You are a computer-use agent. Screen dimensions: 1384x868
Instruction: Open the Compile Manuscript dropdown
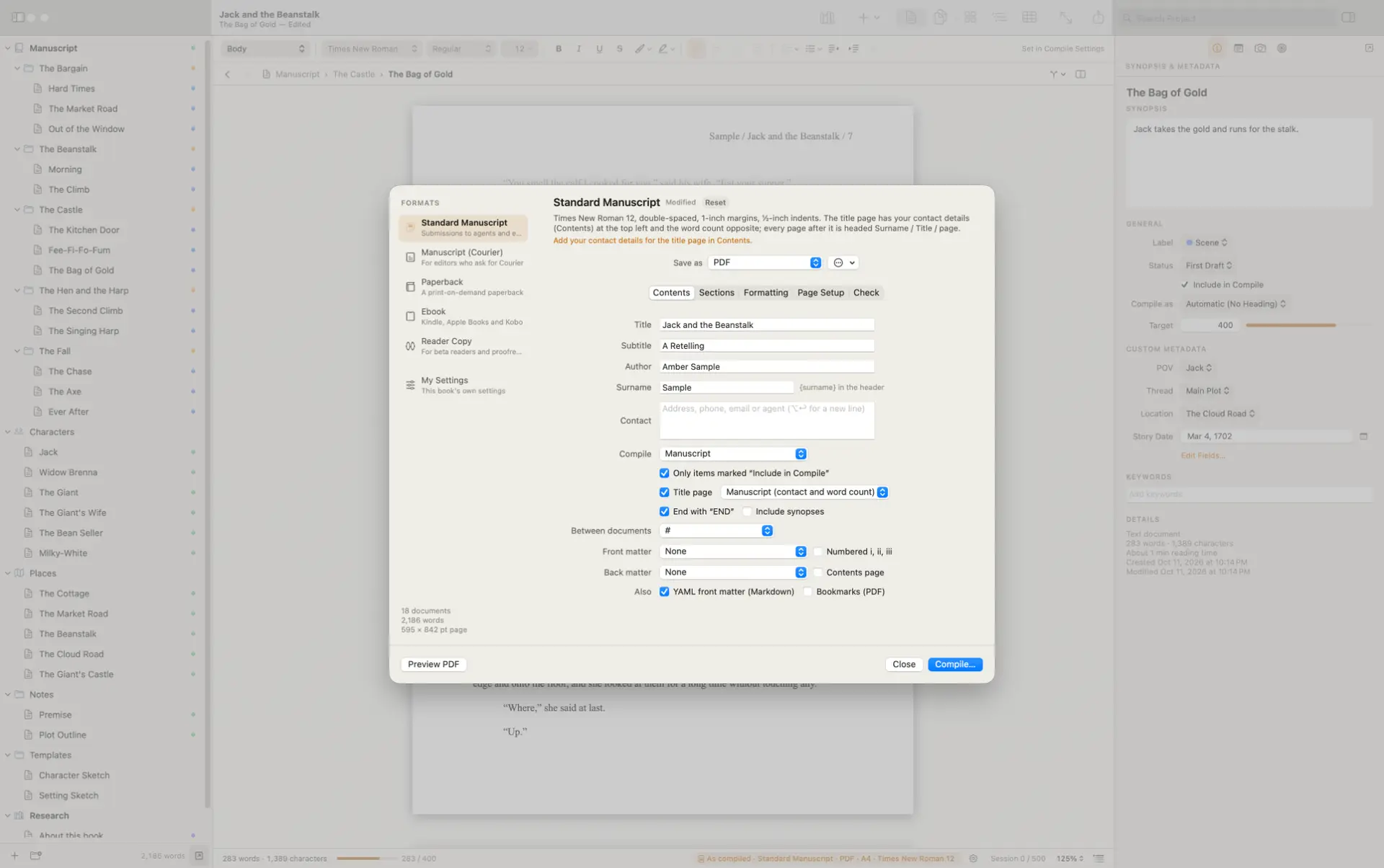(x=733, y=453)
